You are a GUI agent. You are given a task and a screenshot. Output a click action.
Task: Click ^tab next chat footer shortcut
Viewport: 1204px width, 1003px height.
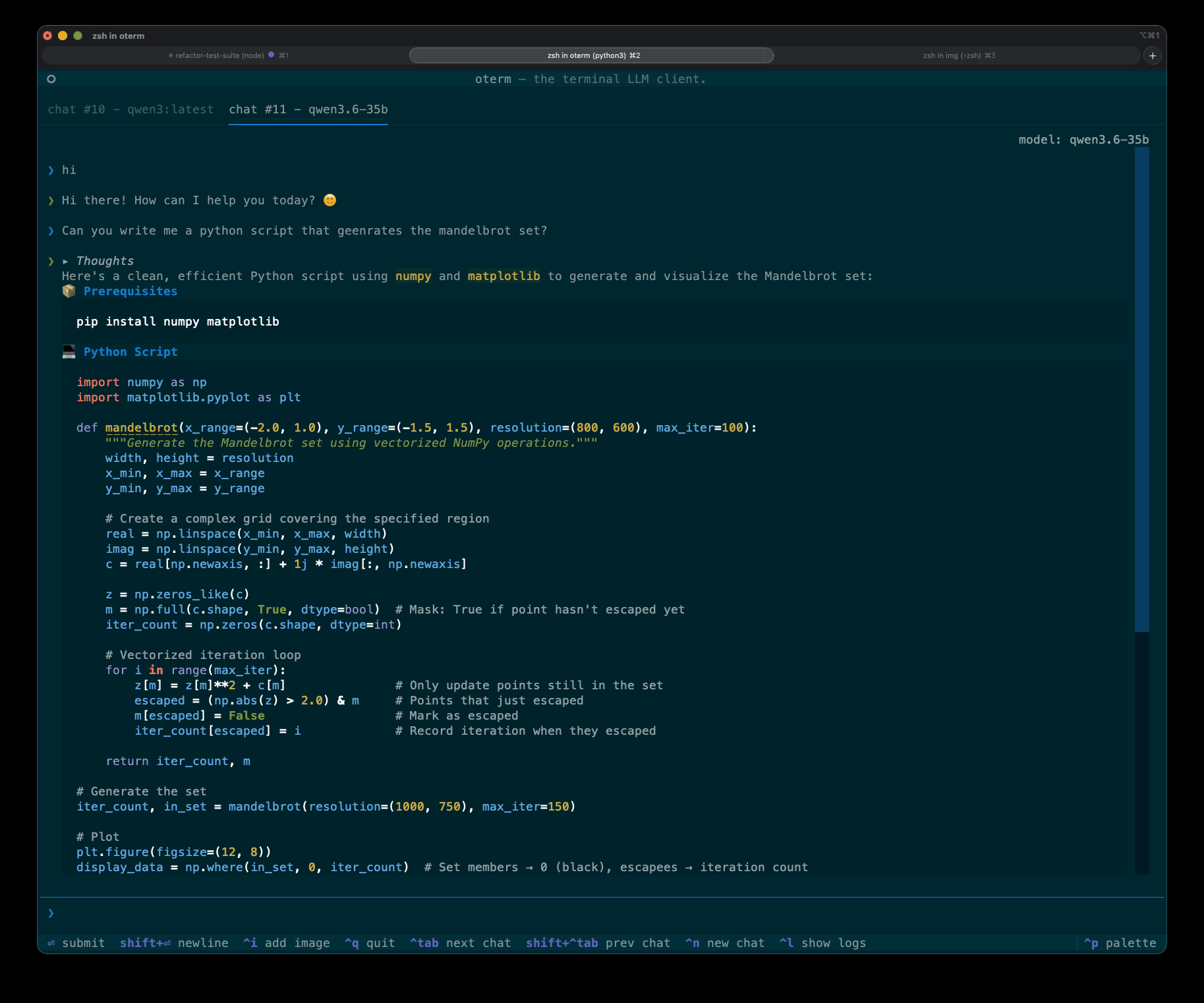460,943
